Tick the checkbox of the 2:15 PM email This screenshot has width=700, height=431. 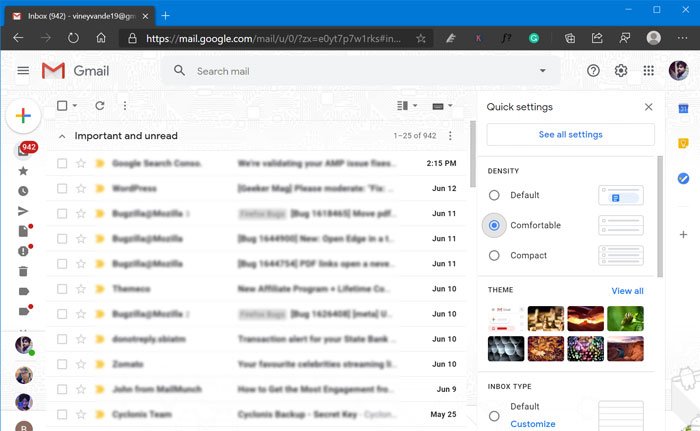click(x=62, y=163)
